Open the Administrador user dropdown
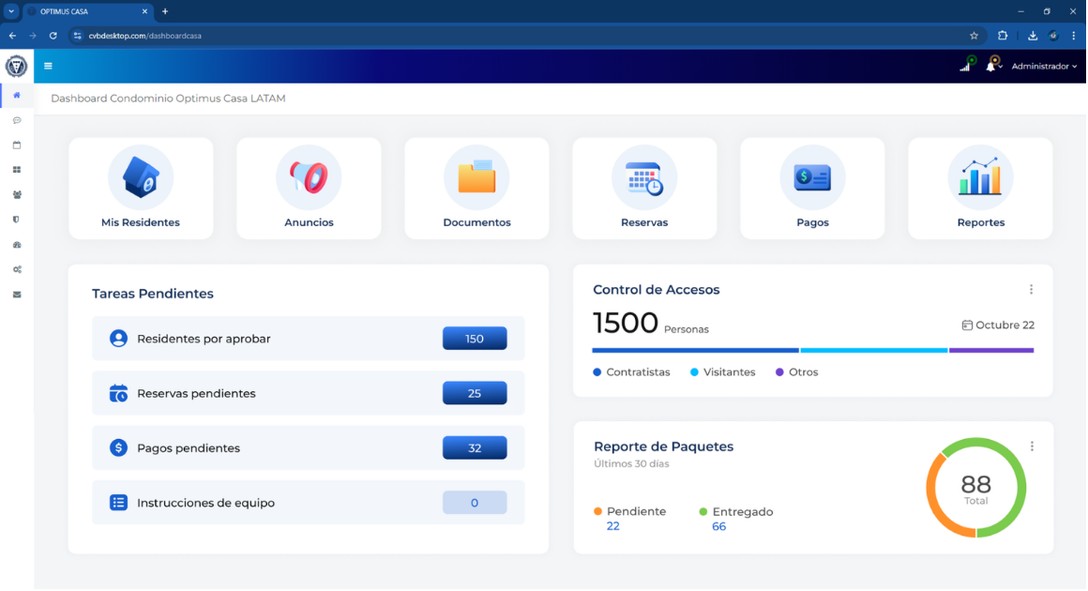This screenshot has height=591, width=1088. pyautogui.click(x=1044, y=66)
